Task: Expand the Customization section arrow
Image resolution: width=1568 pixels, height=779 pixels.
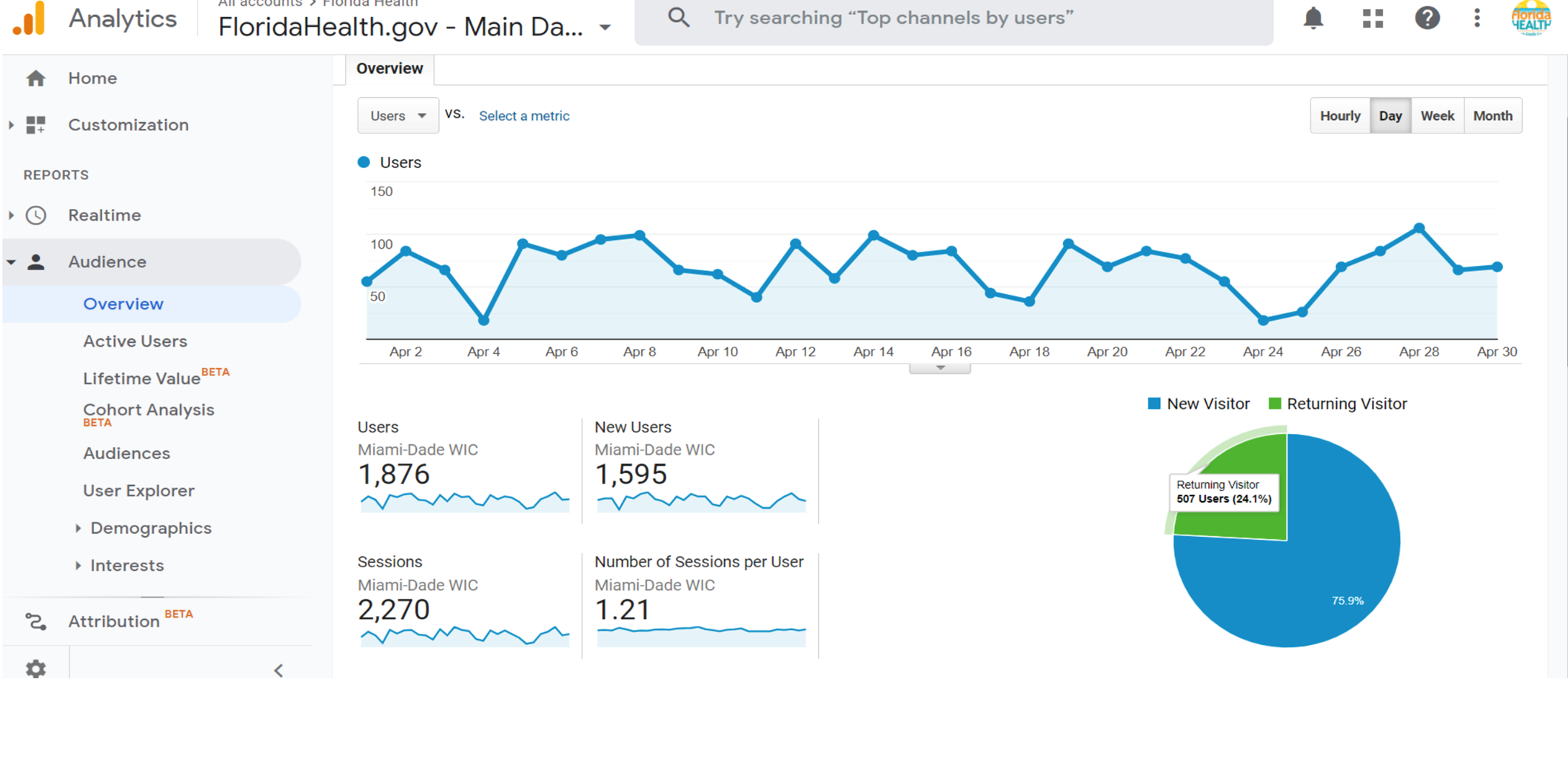Action: tap(11, 125)
